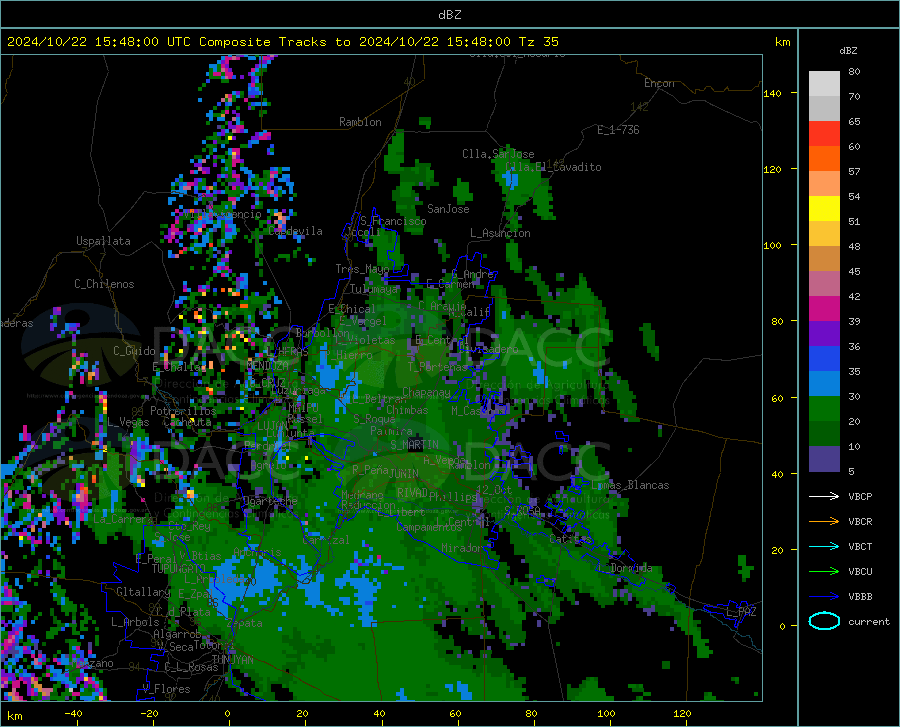Click the V_Flores map label
900x727 pixels.
pos(166,689)
